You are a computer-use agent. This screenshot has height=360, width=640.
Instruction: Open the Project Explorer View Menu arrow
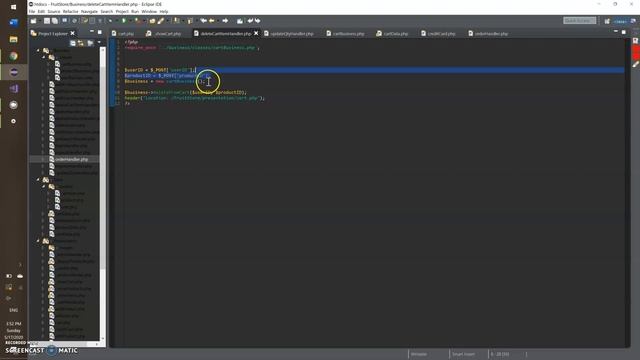click(x=99, y=42)
